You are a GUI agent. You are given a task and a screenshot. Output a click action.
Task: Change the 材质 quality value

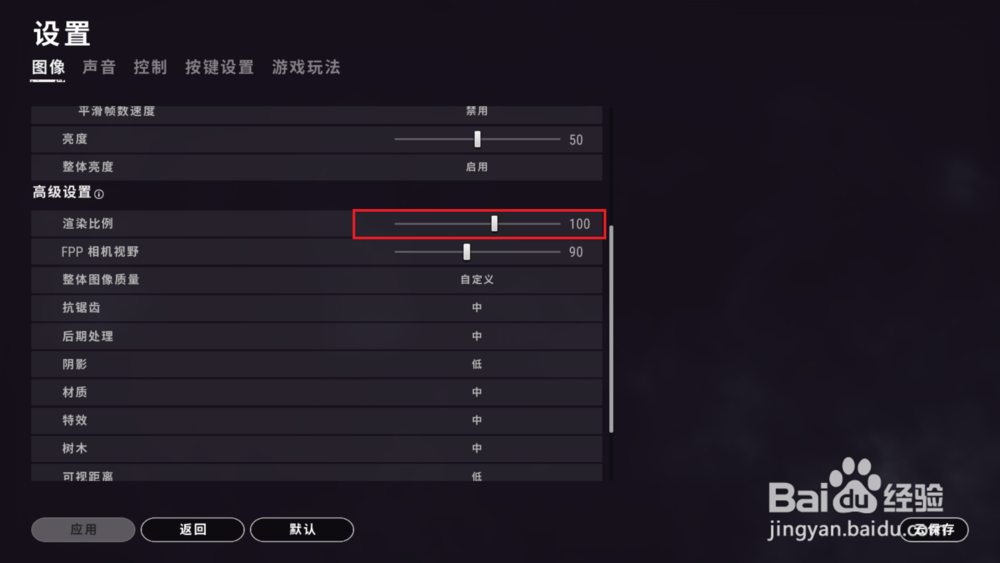click(476, 392)
